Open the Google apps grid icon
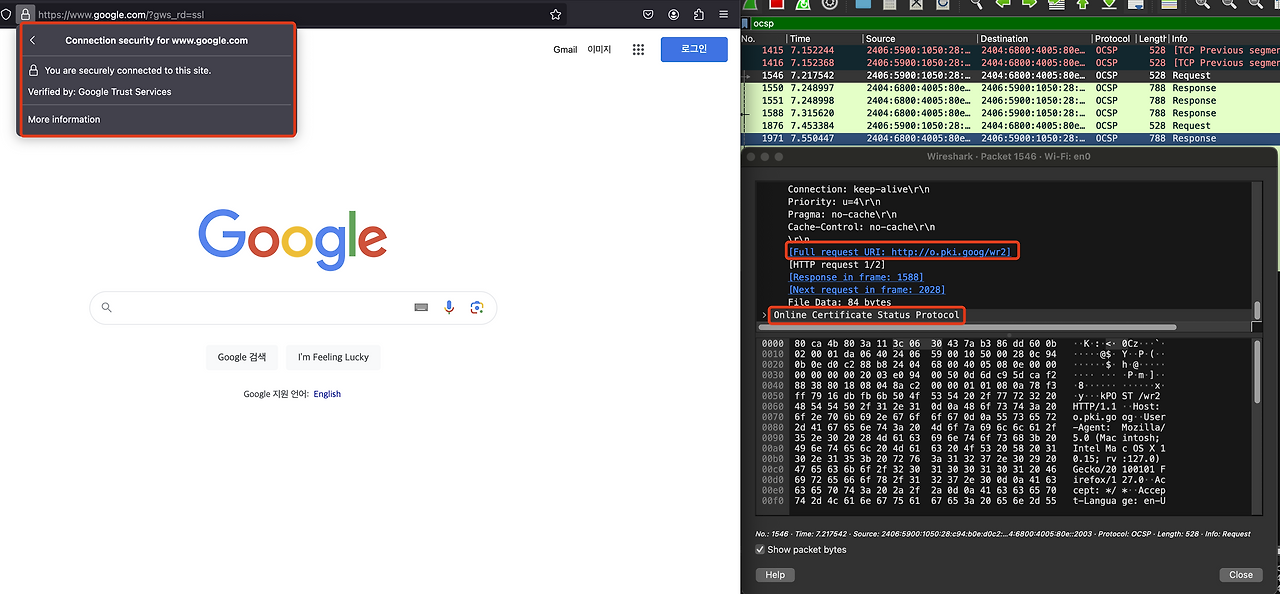The width and height of the screenshot is (1280, 594). pos(638,49)
